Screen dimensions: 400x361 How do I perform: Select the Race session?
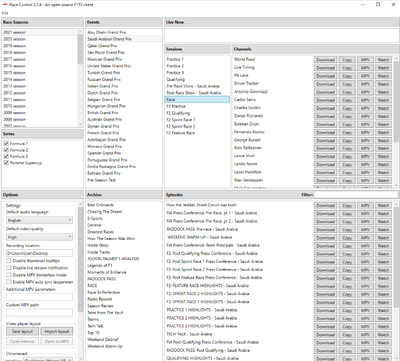click(x=197, y=99)
